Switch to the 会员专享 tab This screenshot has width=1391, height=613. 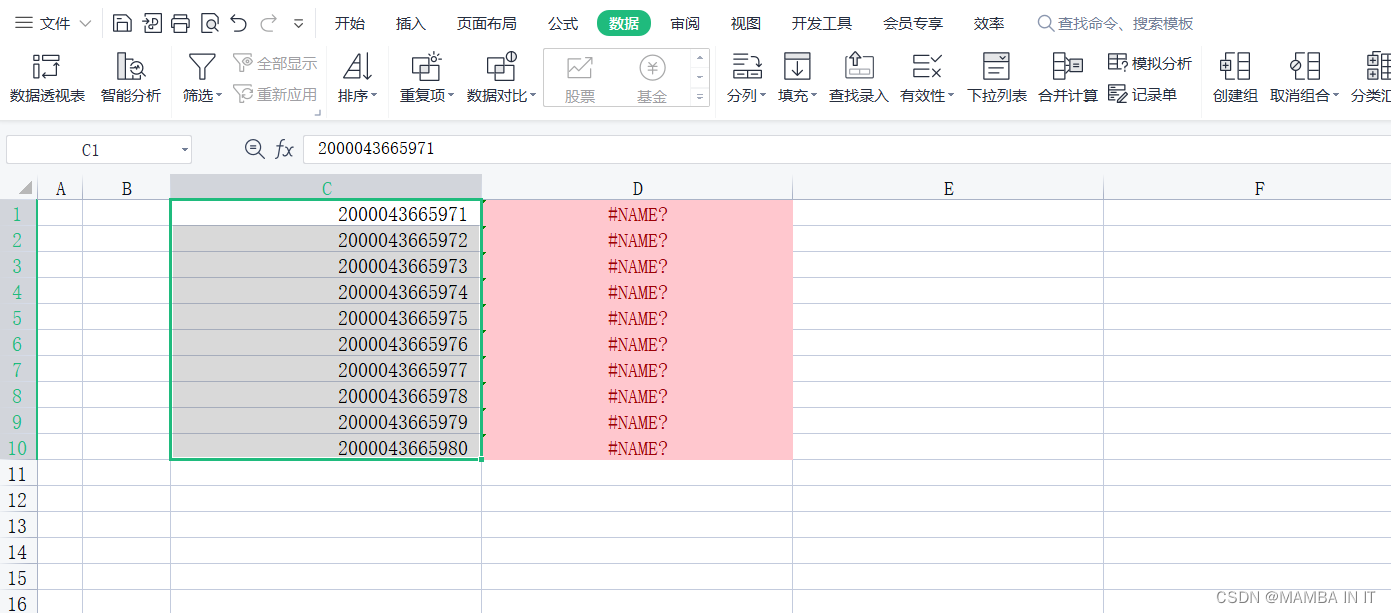913,23
